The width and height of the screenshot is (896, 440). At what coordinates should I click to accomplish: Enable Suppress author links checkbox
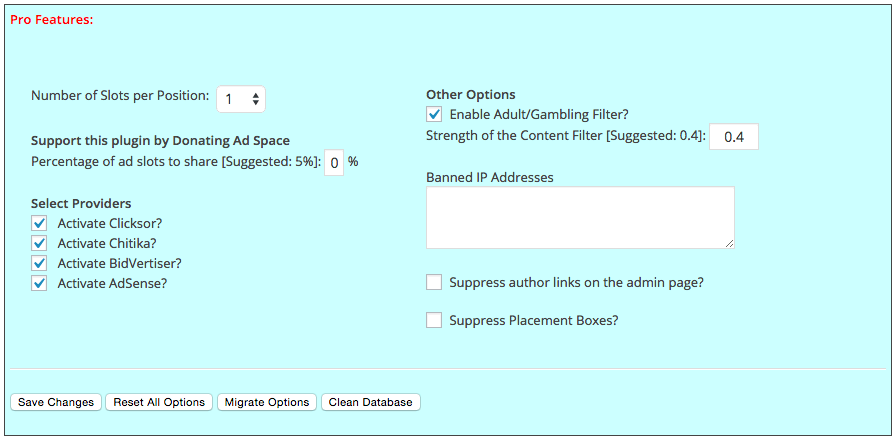point(434,282)
